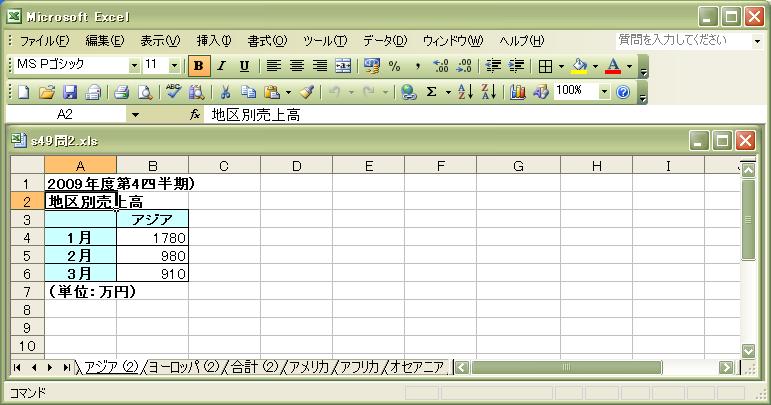Go to last sheet tab button

point(67,367)
